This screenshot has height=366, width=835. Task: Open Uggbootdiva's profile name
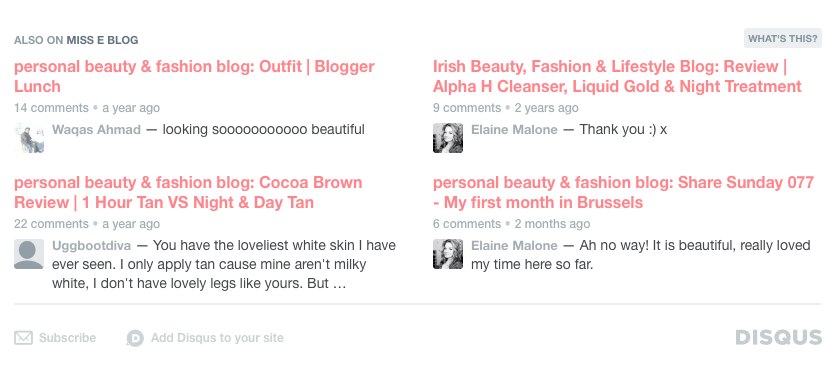click(92, 246)
